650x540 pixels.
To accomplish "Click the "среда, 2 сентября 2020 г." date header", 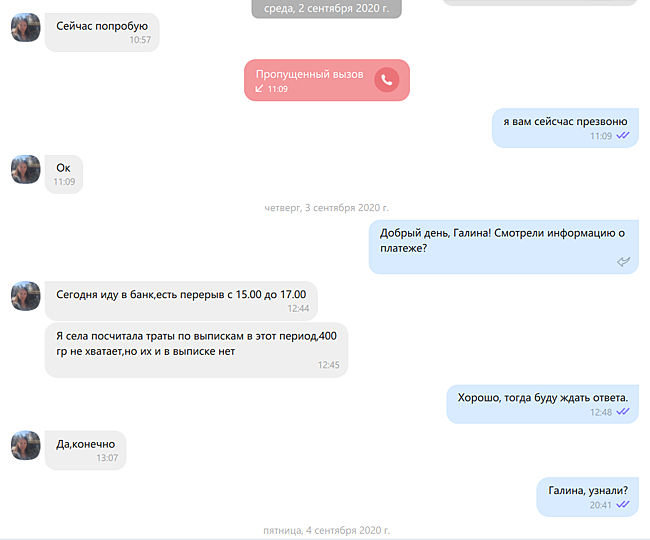I will (327, 9).
